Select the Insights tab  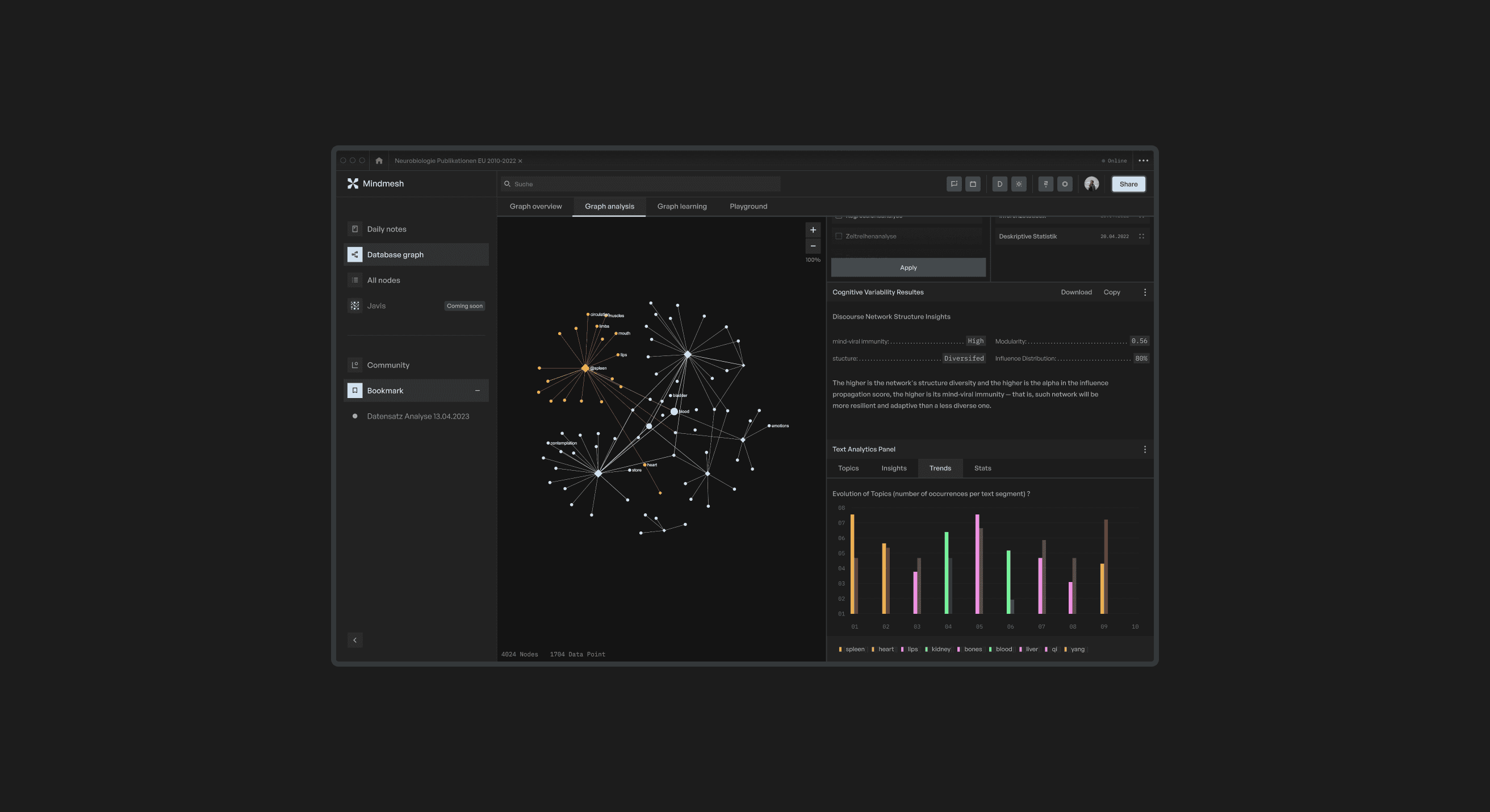click(x=894, y=468)
